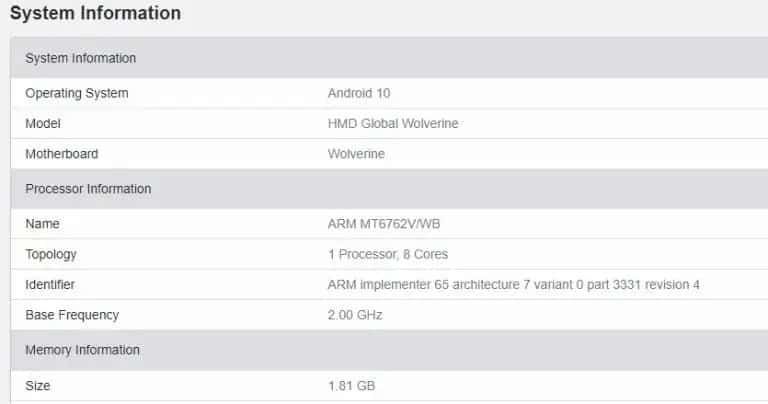Click the Base Frequency row label
This screenshot has height=404, width=768.
[x=72, y=315]
